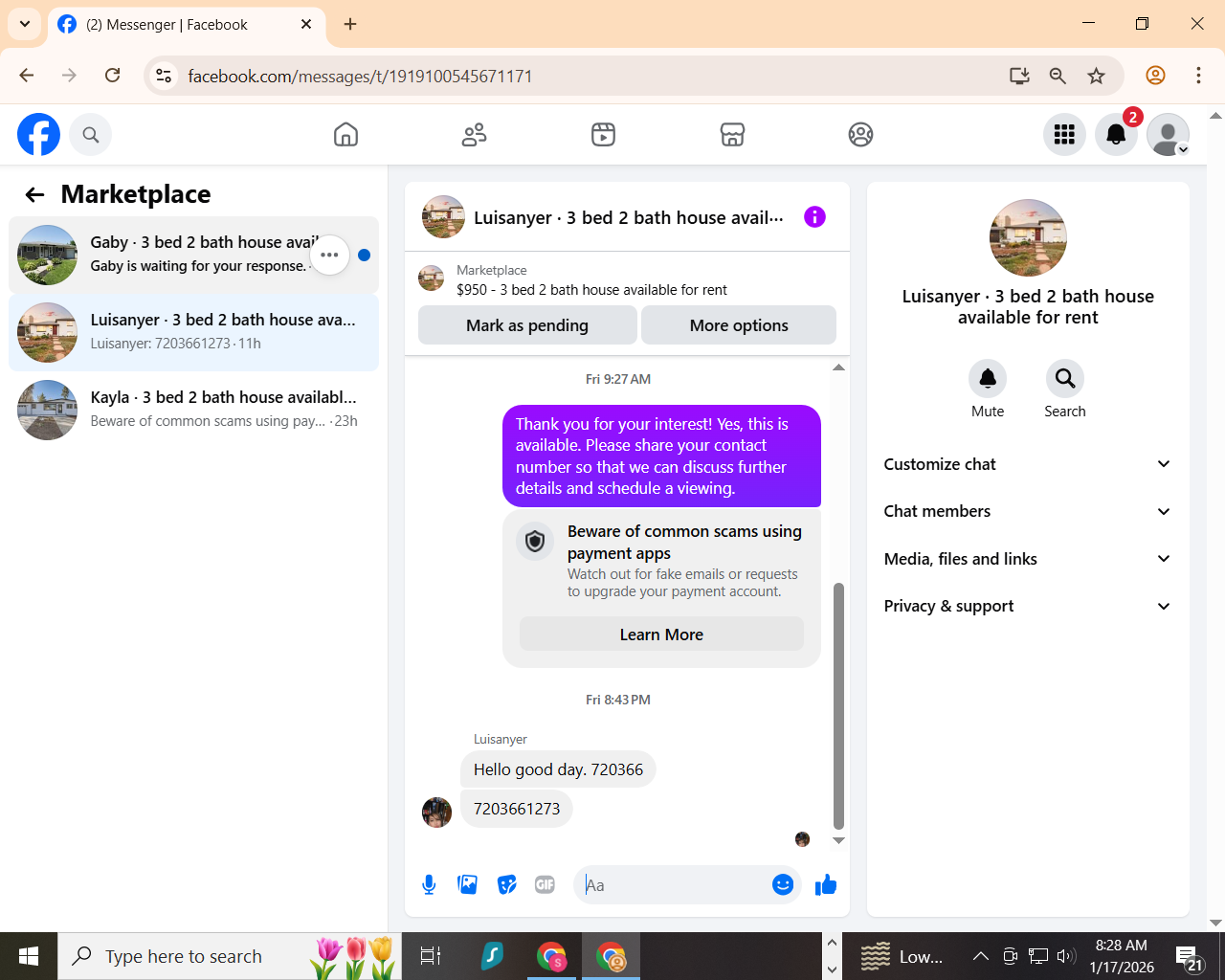Open the emoji picker smiley icon

783,885
